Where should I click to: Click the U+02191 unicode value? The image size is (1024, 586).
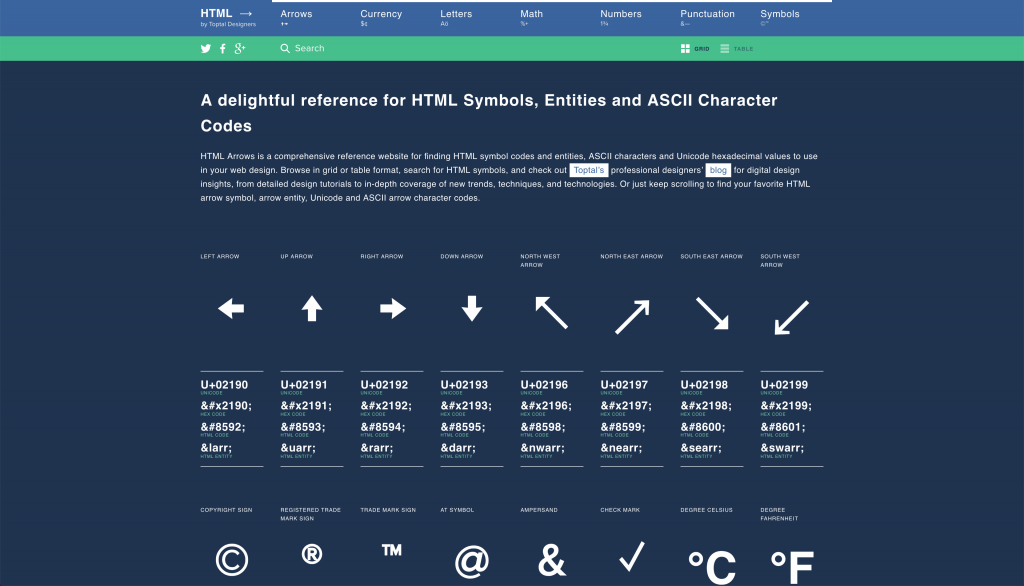click(x=304, y=385)
